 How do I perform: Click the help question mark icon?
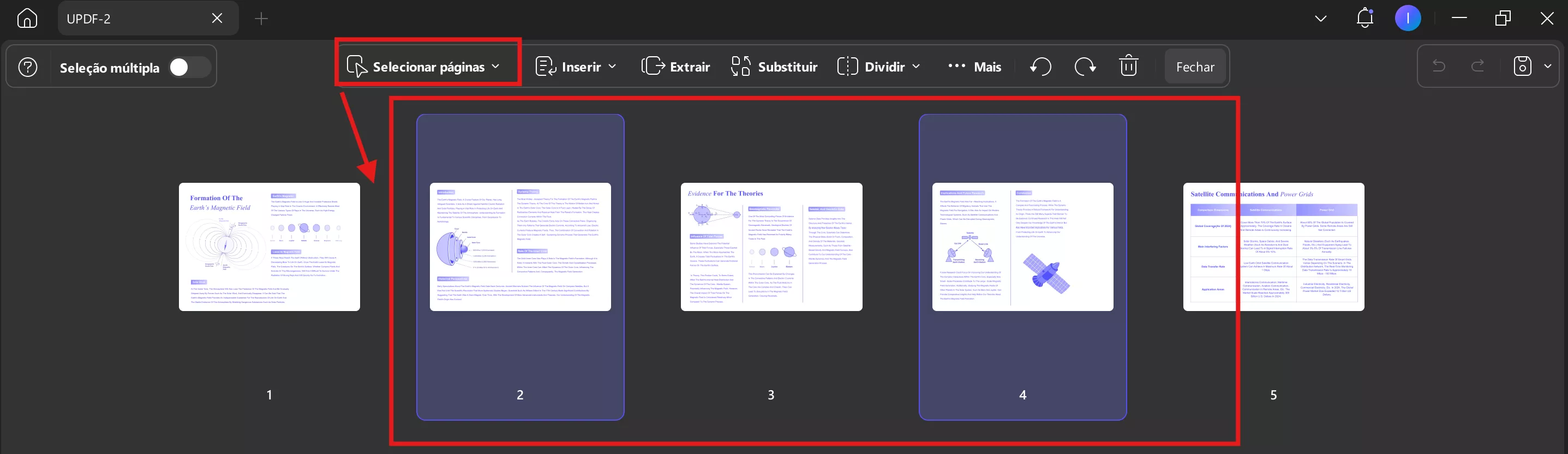pyautogui.click(x=28, y=67)
